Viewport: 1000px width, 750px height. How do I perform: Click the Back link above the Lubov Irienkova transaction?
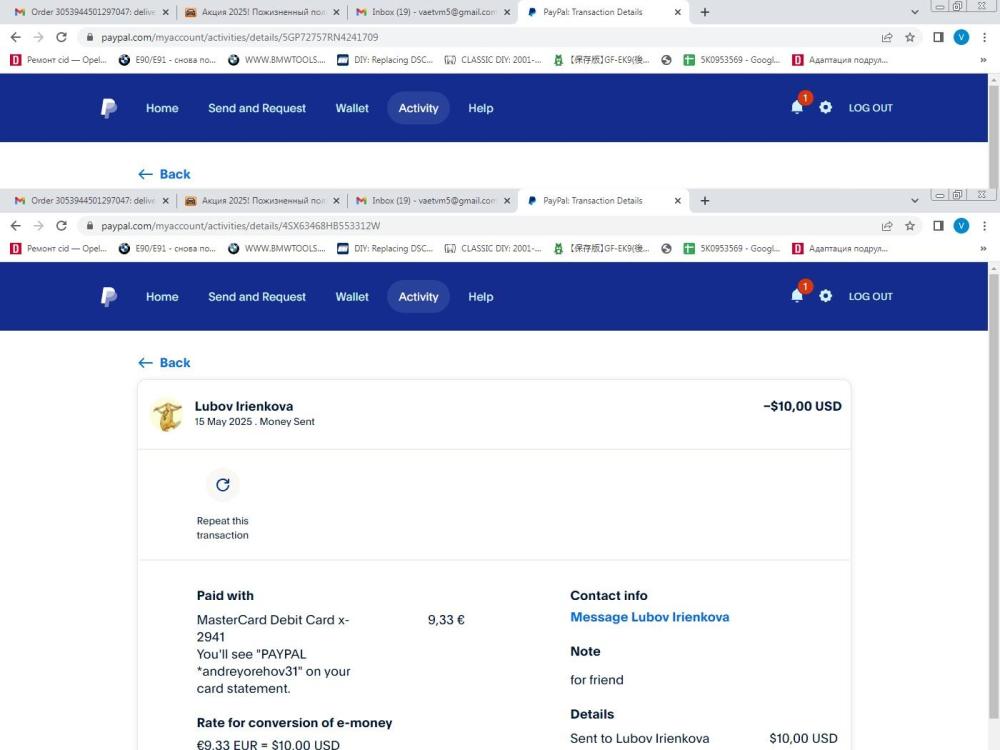[165, 363]
